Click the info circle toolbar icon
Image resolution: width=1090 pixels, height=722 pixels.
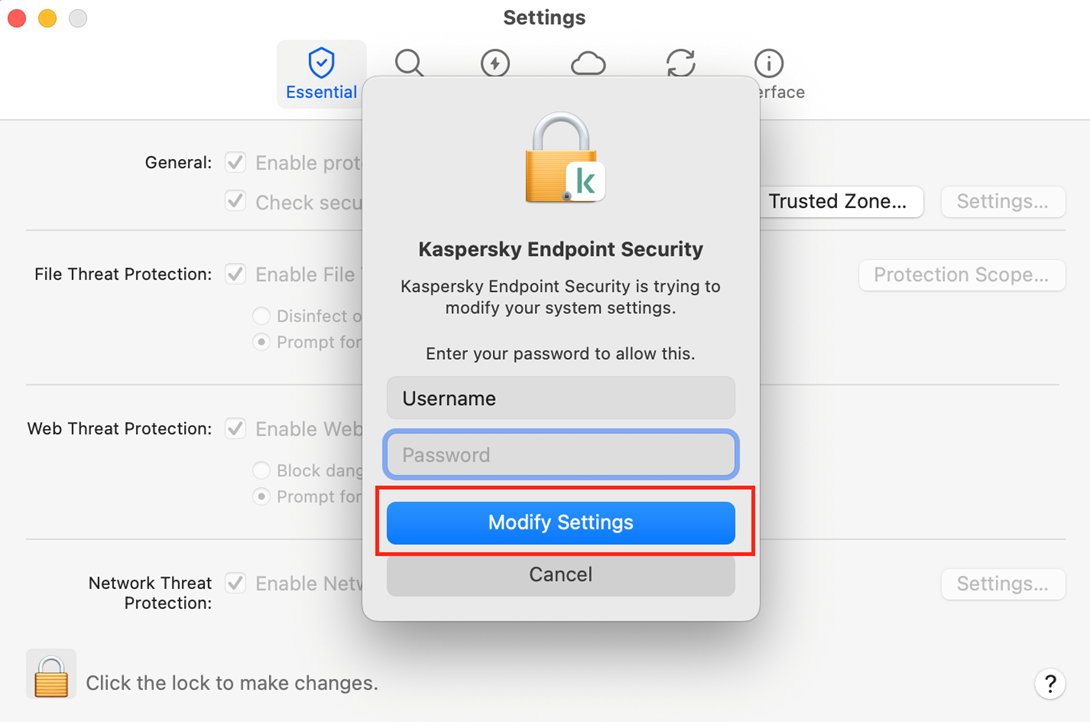pyautogui.click(x=768, y=63)
